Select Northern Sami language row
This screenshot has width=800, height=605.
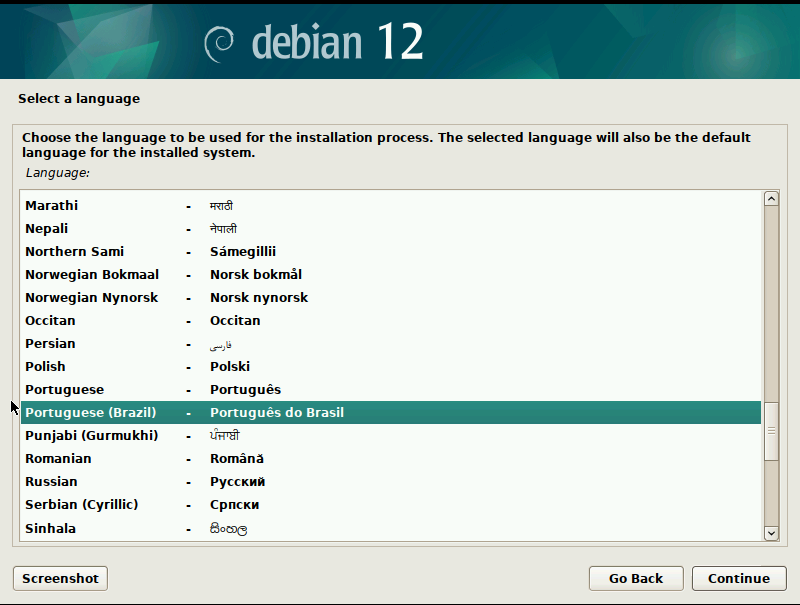click(x=391, y=251)
